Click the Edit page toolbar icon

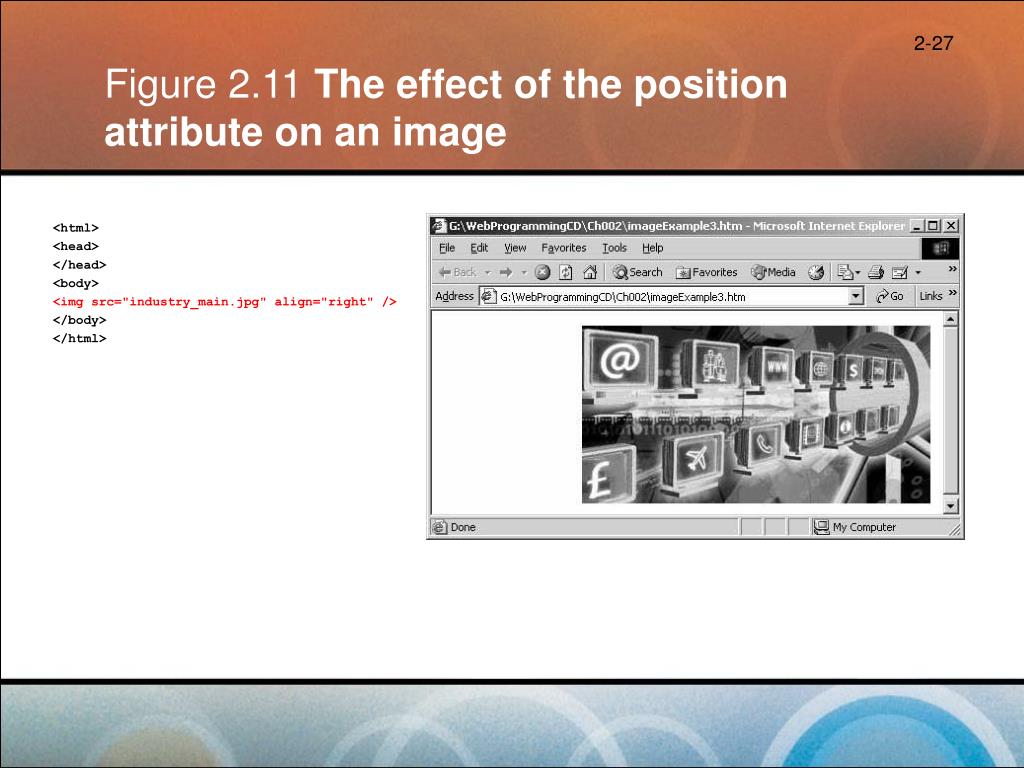900,272
